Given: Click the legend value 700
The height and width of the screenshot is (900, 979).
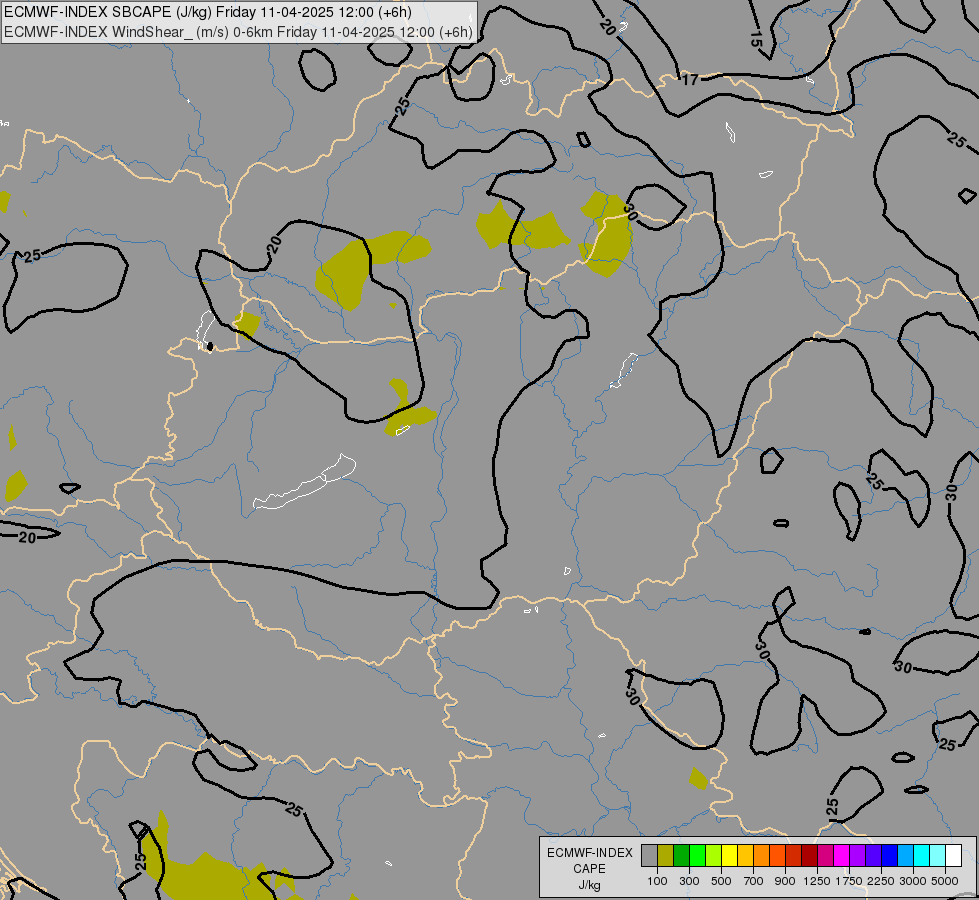Looking at the screenshot, I should 754,881.
